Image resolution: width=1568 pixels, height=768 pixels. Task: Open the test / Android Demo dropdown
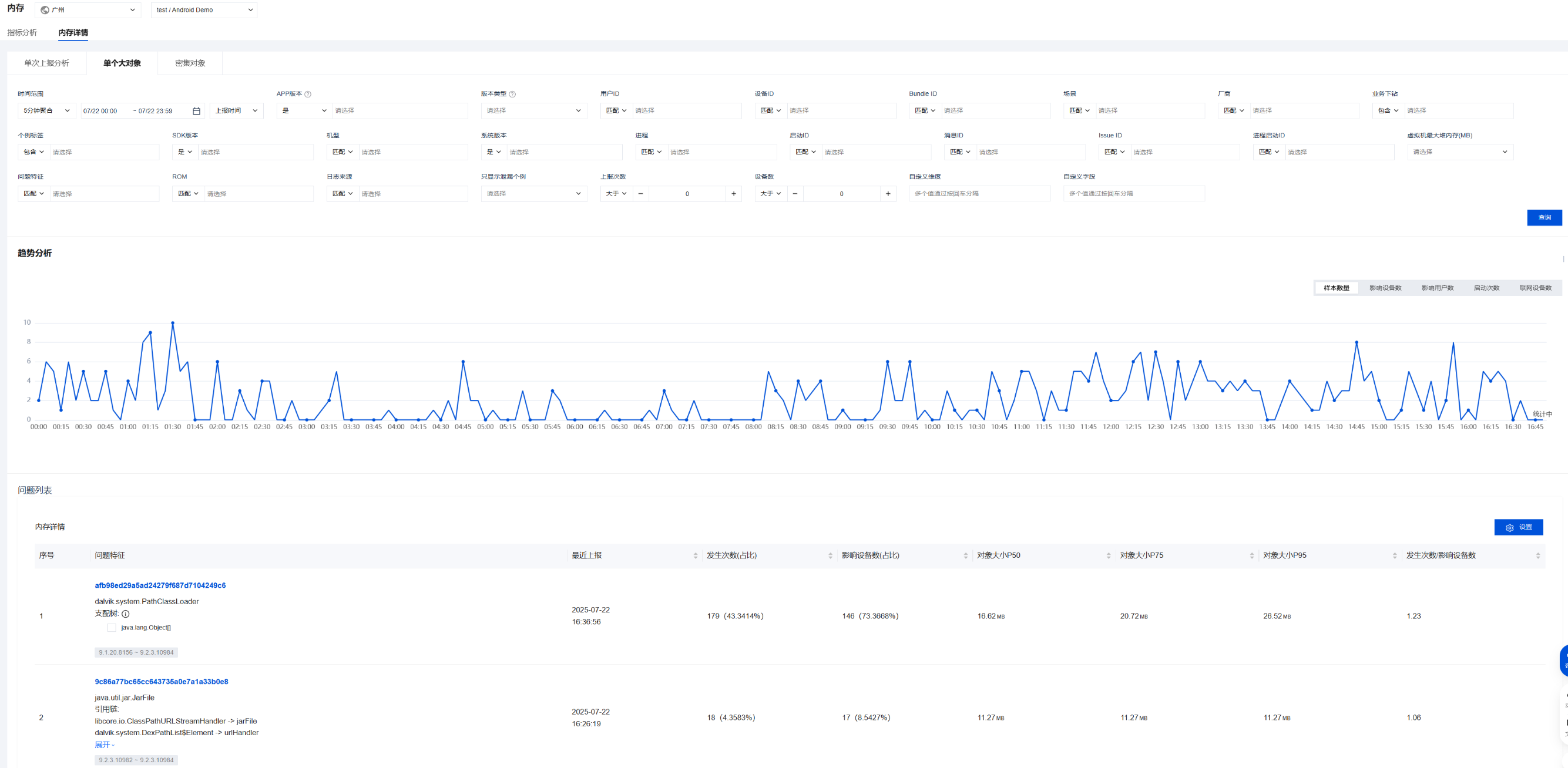(204, 10)
